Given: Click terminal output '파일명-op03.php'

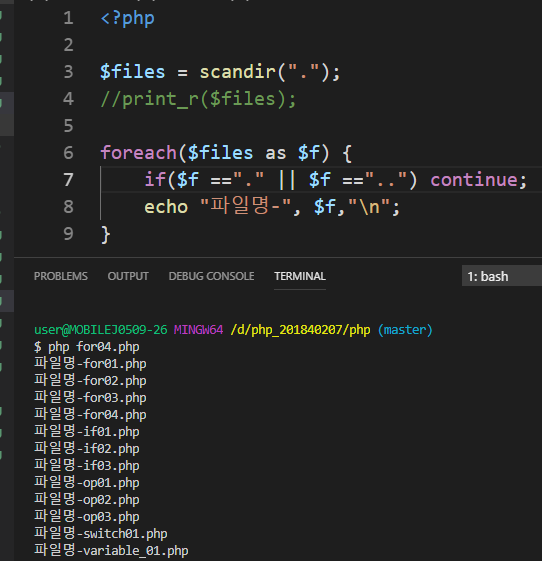Looking at the screenshot, I should [87, 517].
